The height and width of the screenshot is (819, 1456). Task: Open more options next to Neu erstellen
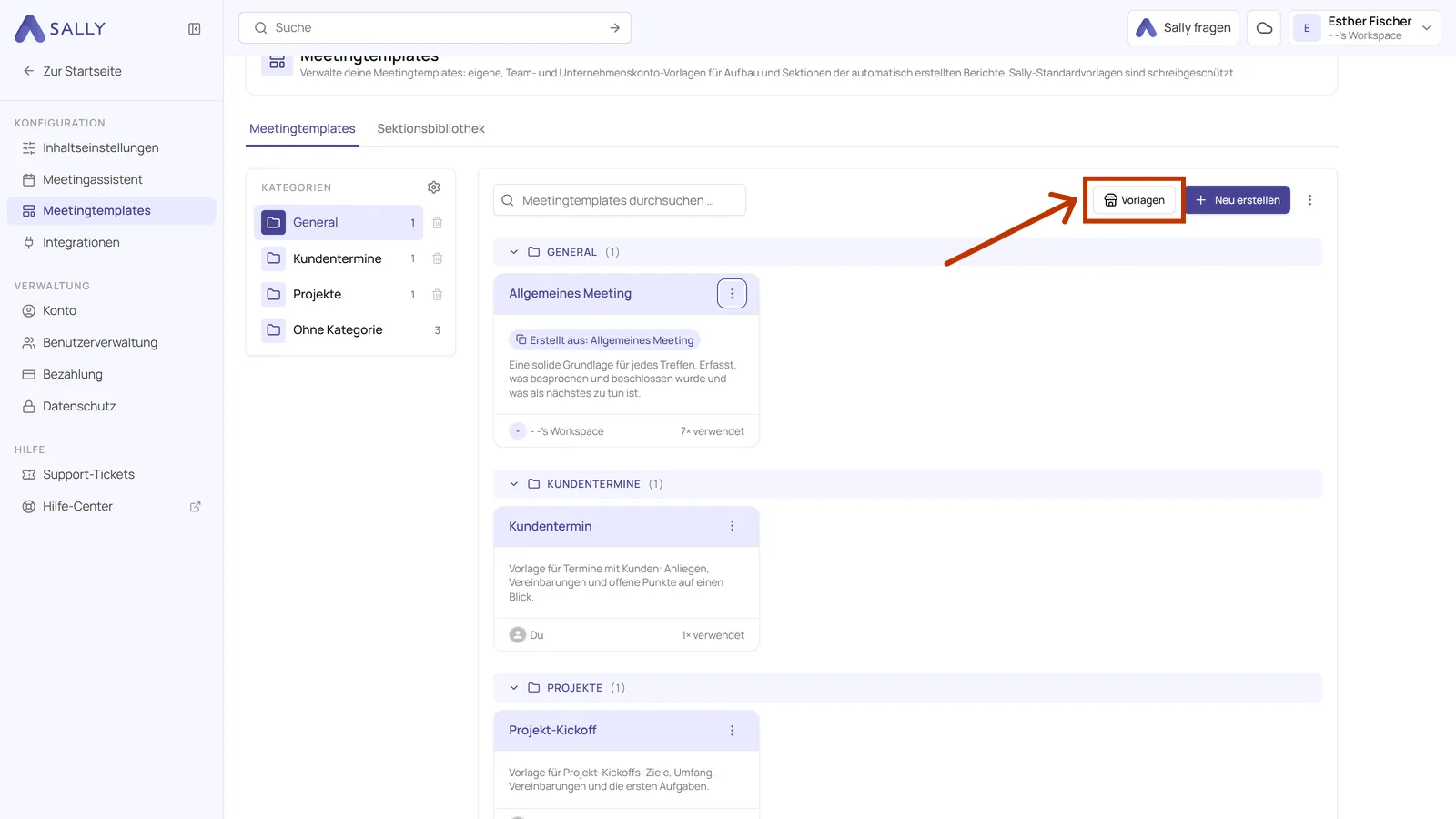coord(1310,200)
